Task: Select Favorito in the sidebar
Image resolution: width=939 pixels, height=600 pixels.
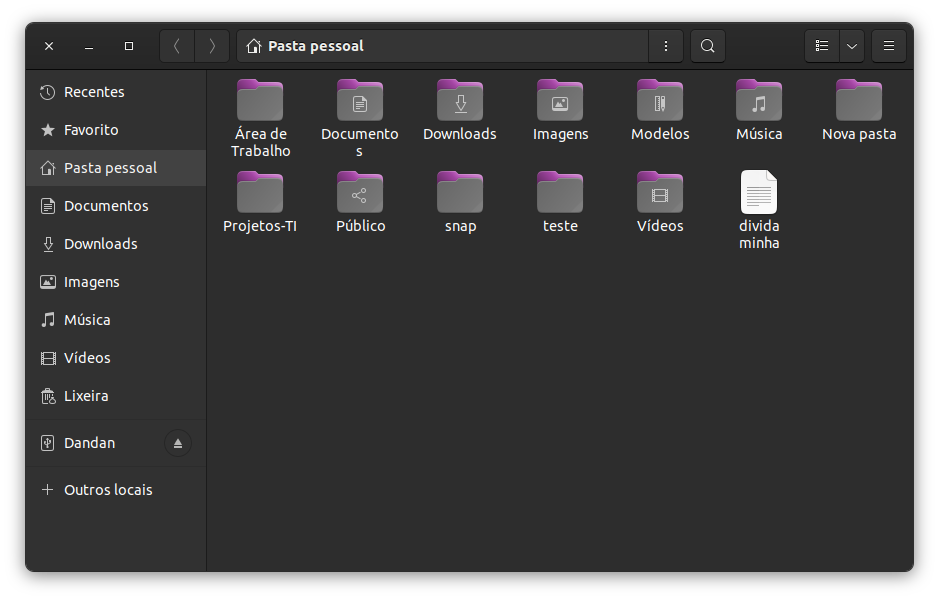Action: pyautogui.click(x=91, y=130)
